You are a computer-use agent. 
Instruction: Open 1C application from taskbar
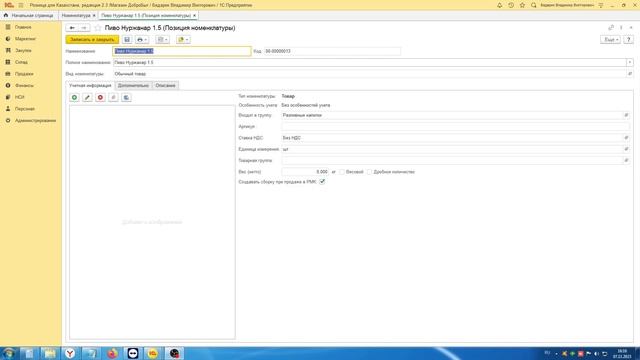click(x=153, y=353)
